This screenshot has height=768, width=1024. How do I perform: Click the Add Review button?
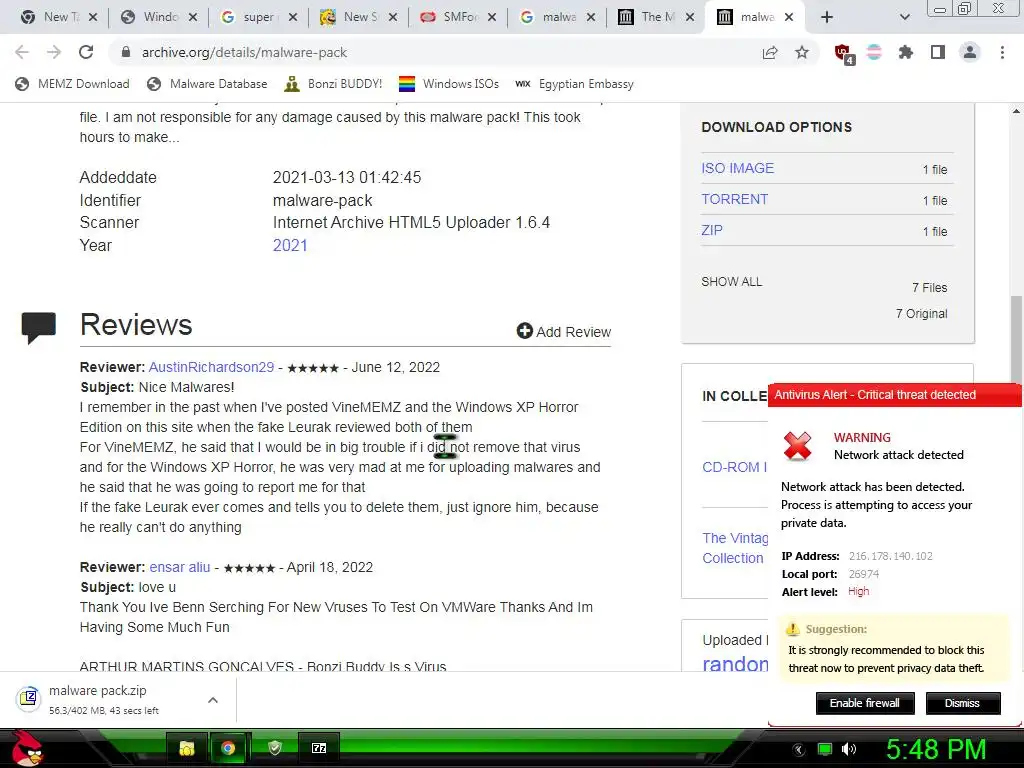[x=564, y=332]
